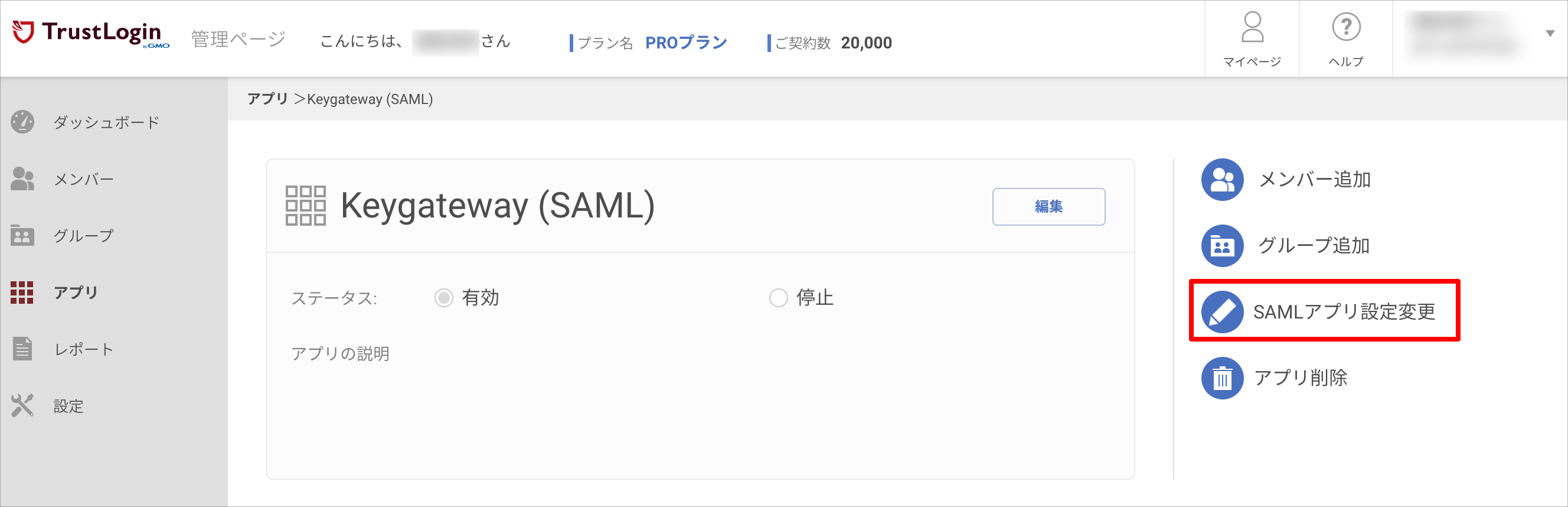Image resolution: width=1568 pixels, height=507 pixels.
Task: Click the グループ追加 blue circle icon
Action: coord(1222,246)
